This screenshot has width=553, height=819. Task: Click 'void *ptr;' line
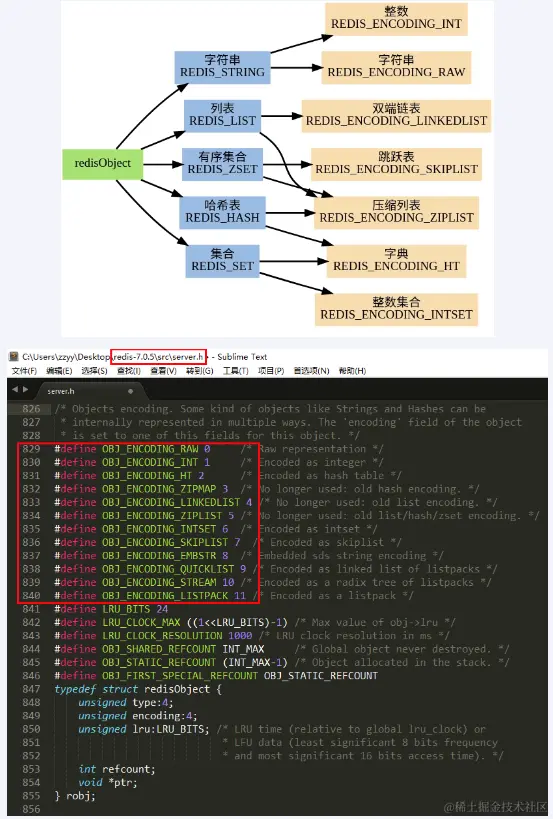tap(108, 782)
